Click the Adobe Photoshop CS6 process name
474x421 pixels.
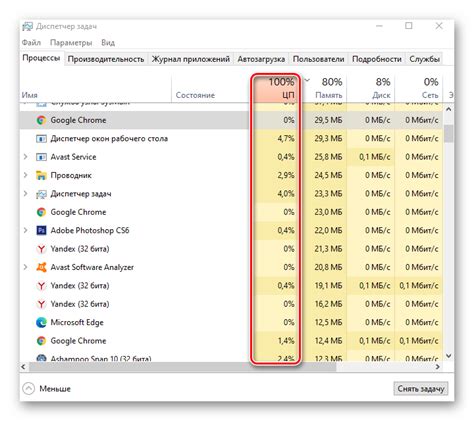90,230
